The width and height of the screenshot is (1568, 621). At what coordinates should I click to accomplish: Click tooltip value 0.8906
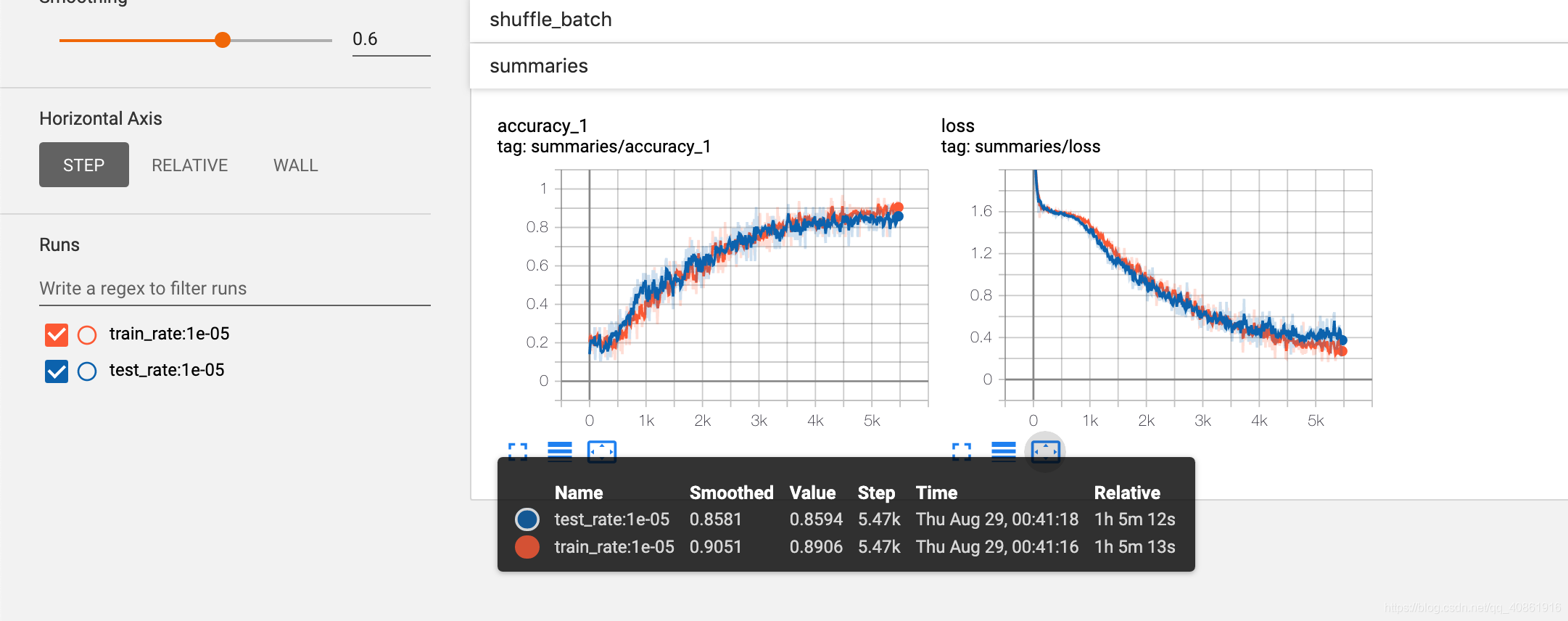(816, 547)
